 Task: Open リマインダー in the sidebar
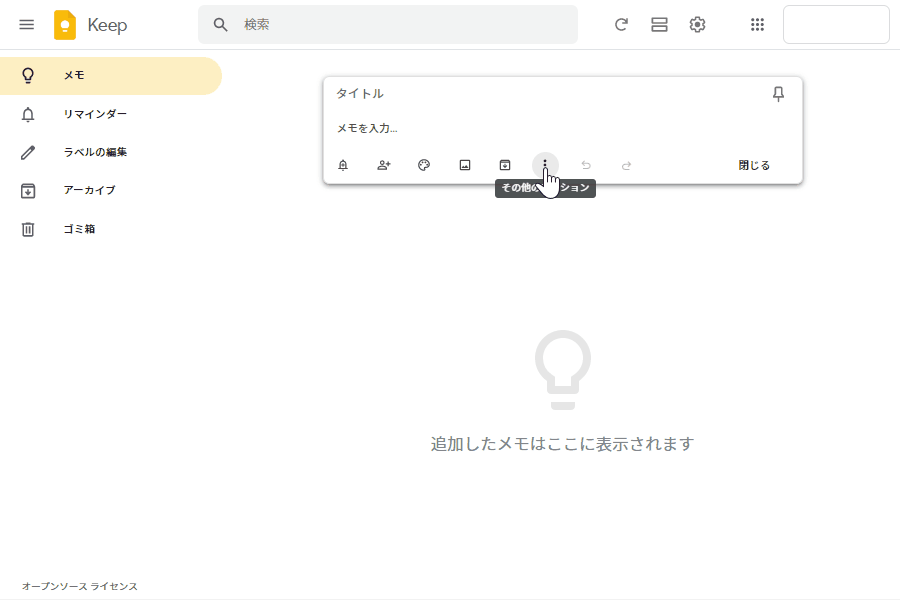(x=111, y=114)
